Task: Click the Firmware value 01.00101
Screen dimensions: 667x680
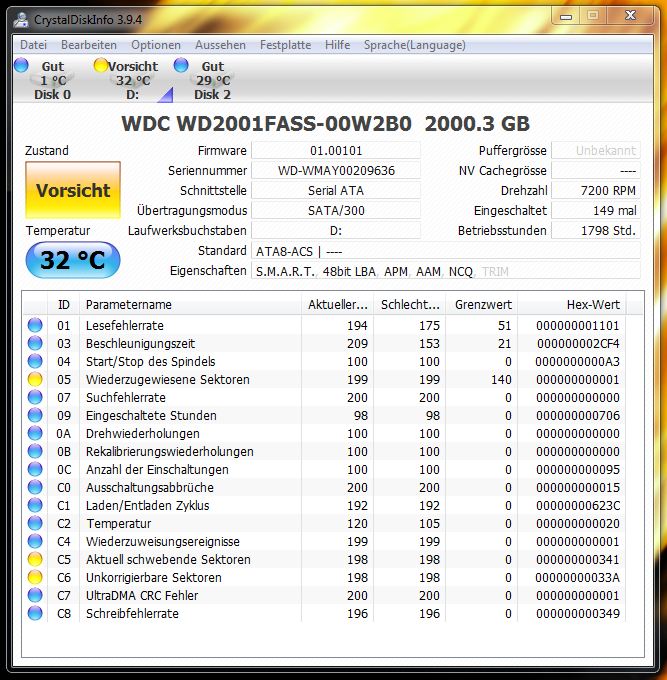Action: click(x=336, y=150)
